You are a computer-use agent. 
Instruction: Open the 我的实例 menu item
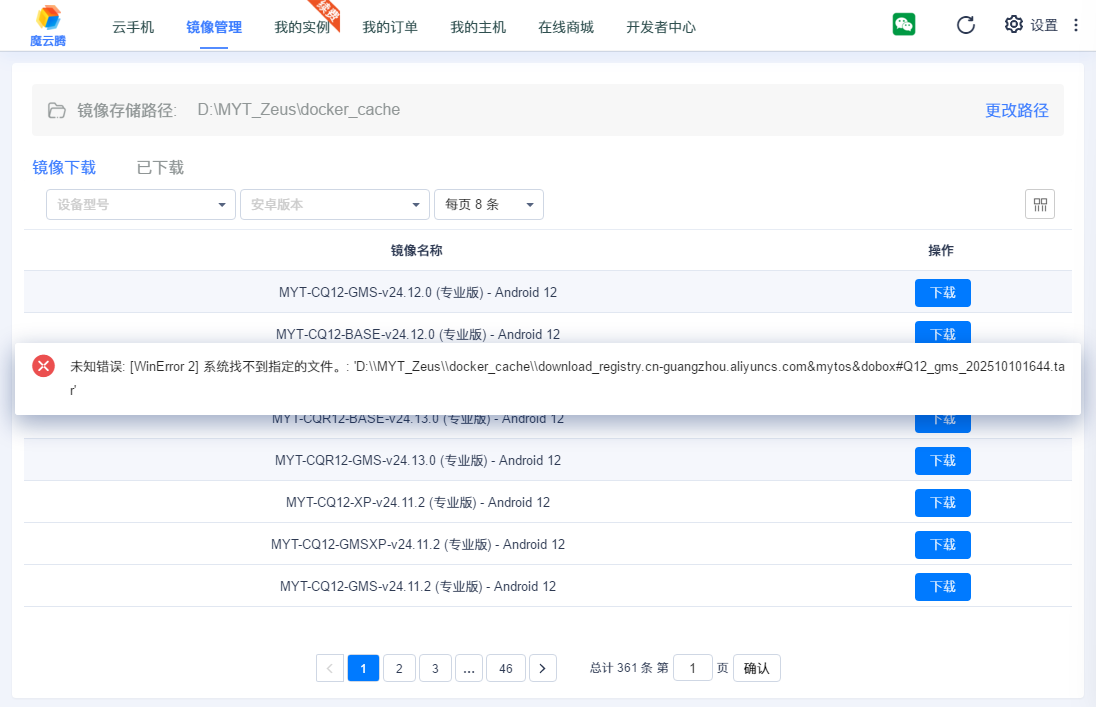coord(302,27)
